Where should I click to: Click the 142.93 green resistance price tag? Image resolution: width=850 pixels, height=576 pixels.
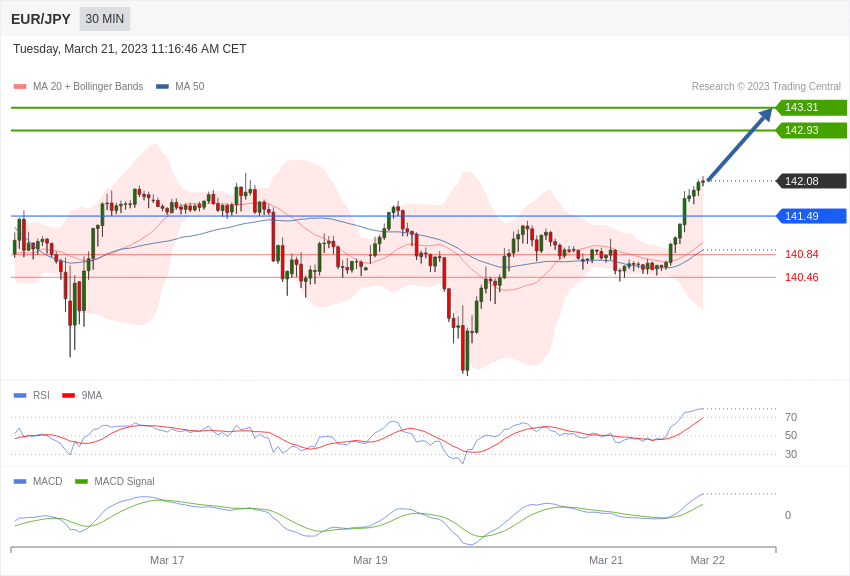[x=810, y=130]
